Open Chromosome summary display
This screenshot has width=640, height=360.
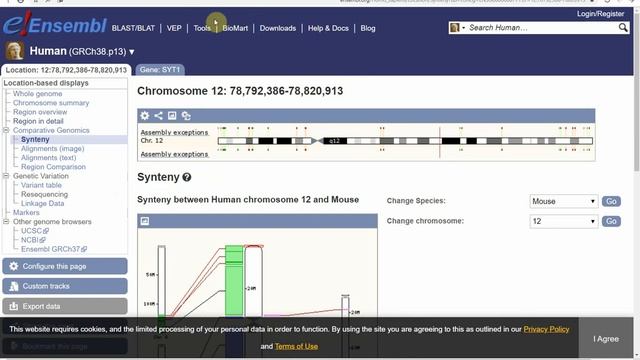click(51, 103)
